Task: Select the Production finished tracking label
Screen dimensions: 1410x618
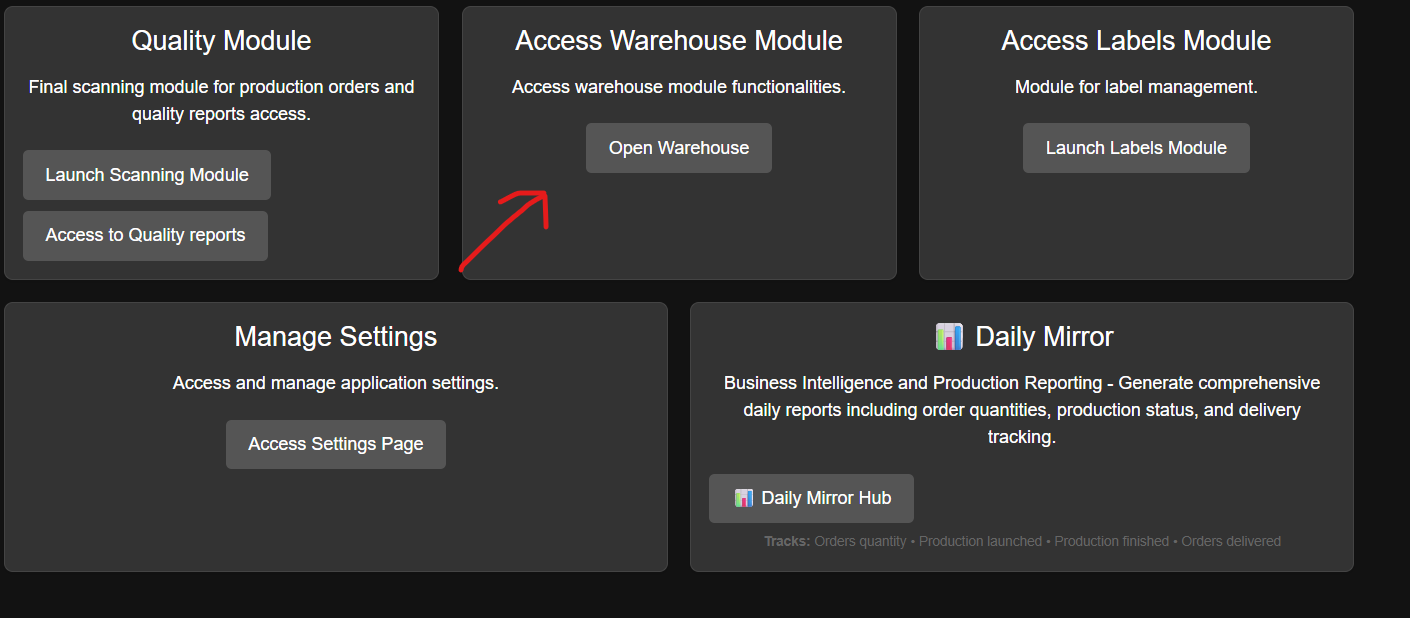Action: pos(1111,541)
